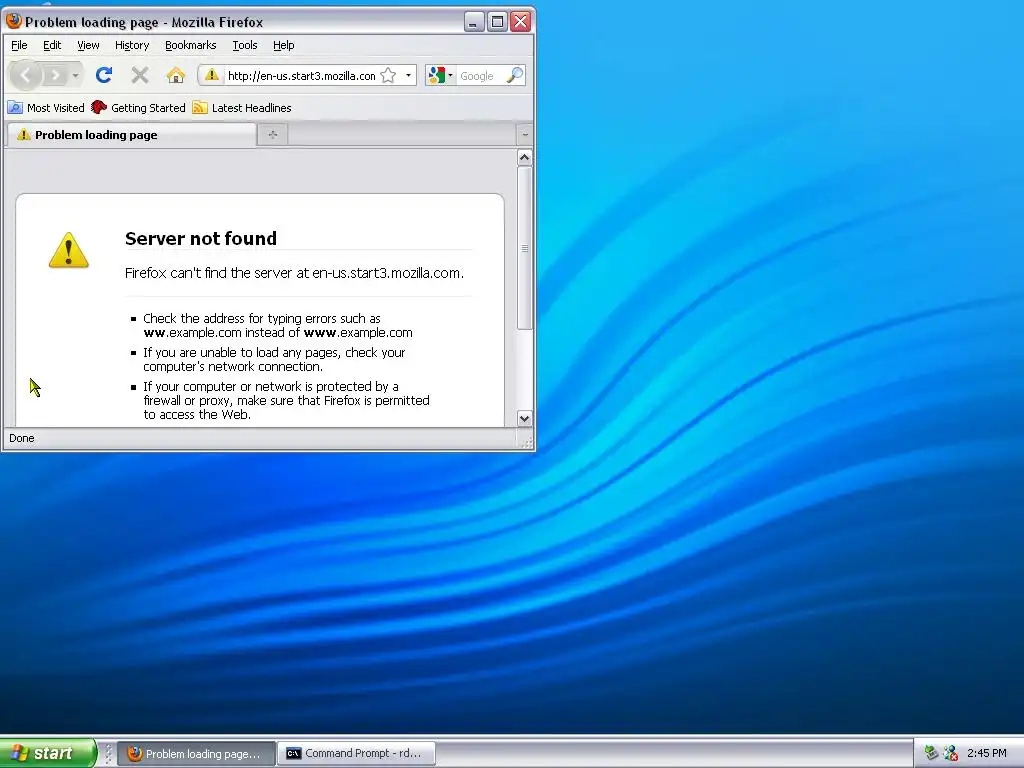1024x768 pixels.
Task: Open the File menu
Action: point(20,45)
